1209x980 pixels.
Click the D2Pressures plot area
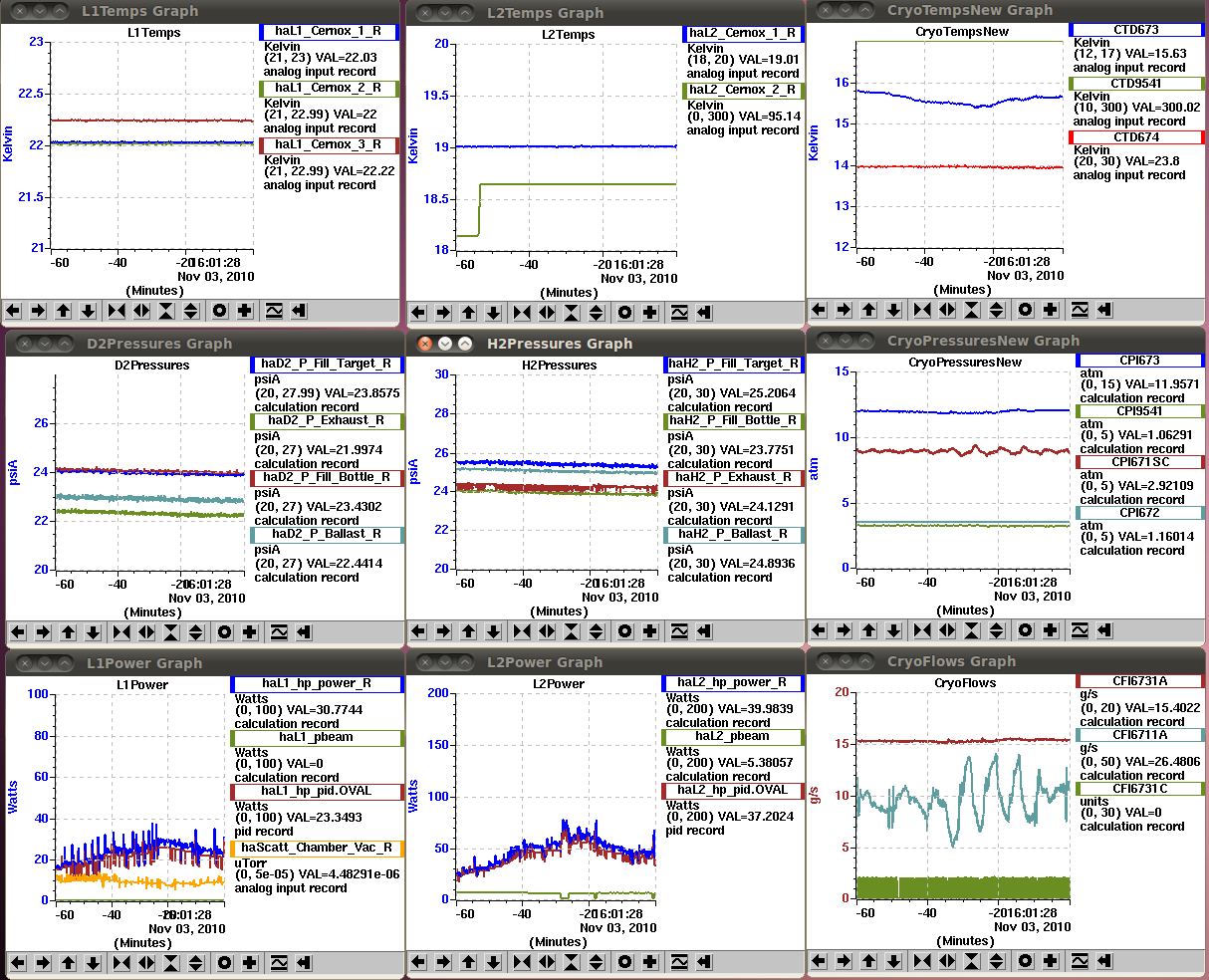click(150, 473)
